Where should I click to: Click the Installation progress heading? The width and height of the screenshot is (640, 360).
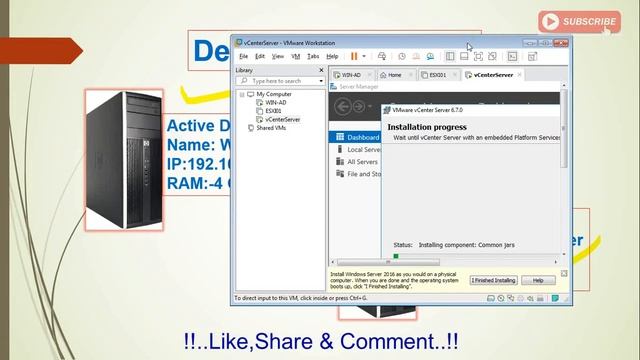pyautogui.click(x=427, y=127)
